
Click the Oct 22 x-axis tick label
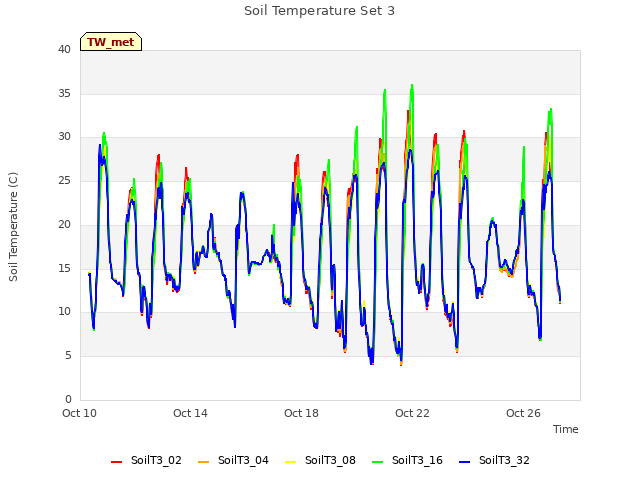412,413
